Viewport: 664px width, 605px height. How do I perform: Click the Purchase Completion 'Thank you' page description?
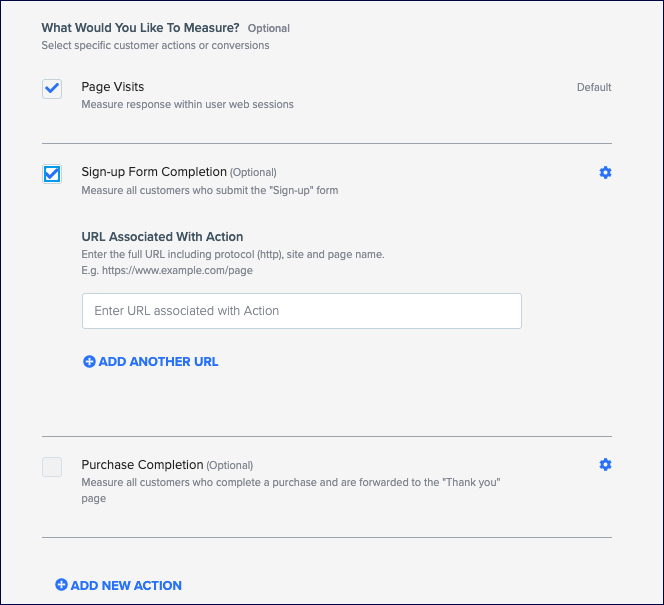(291, 490)
